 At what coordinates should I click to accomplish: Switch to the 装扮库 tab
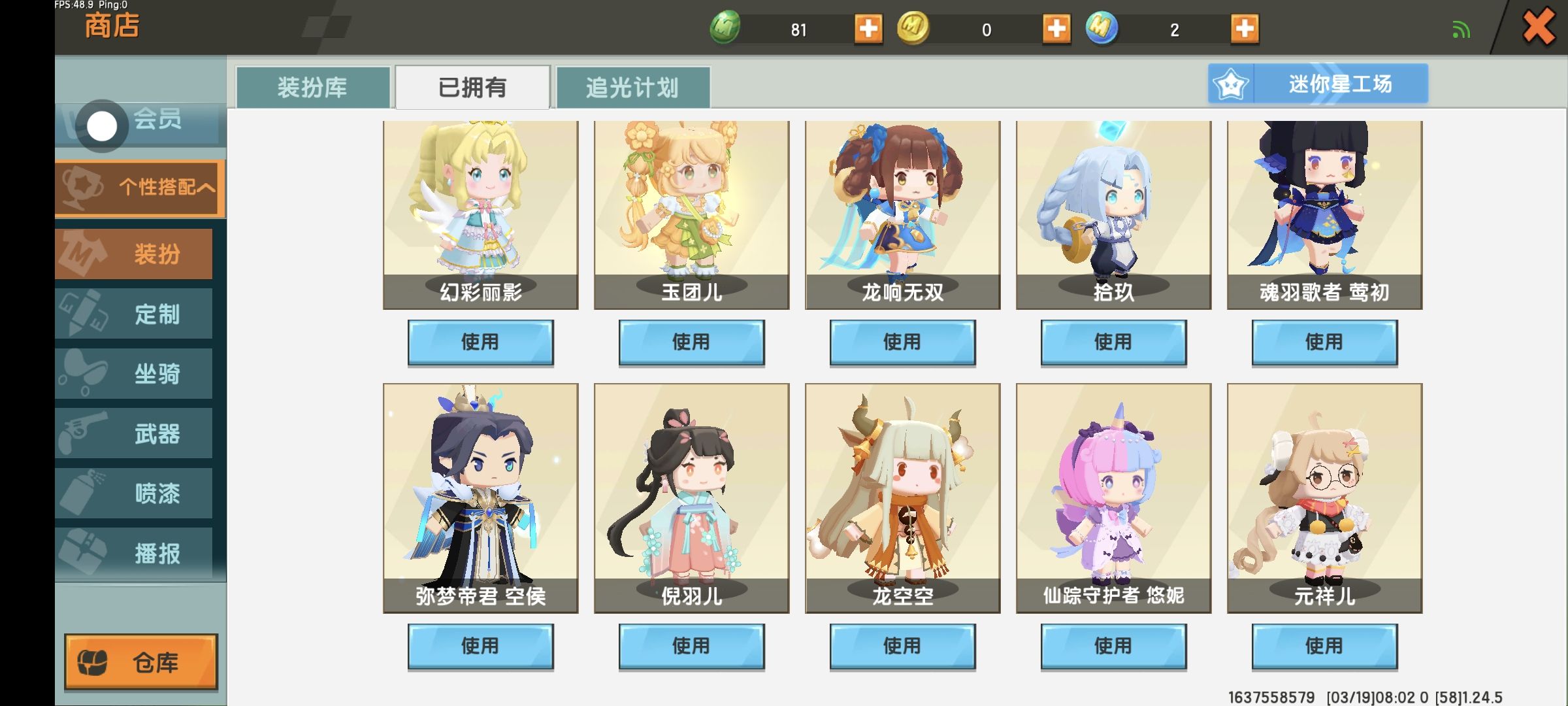(313, 87)
